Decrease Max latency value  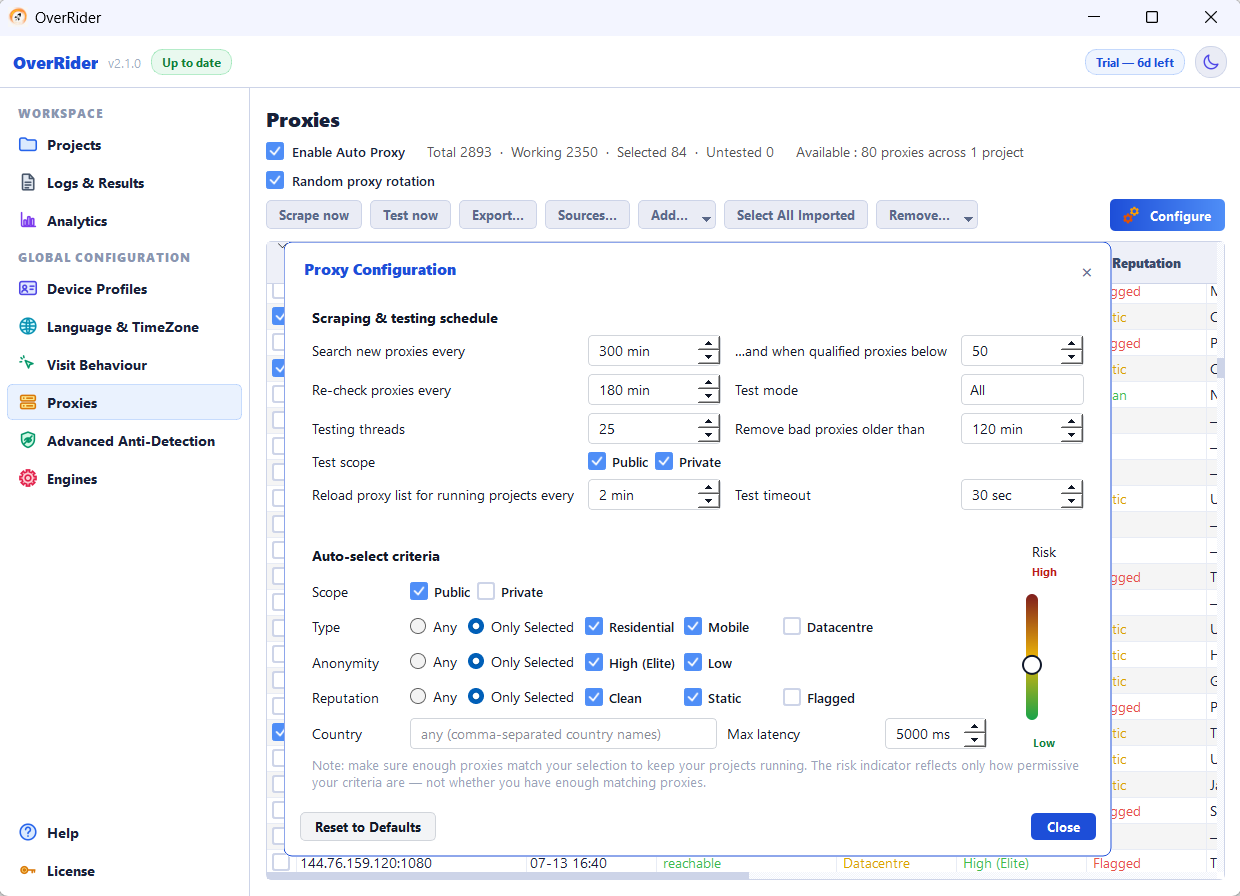coord(975,741)
